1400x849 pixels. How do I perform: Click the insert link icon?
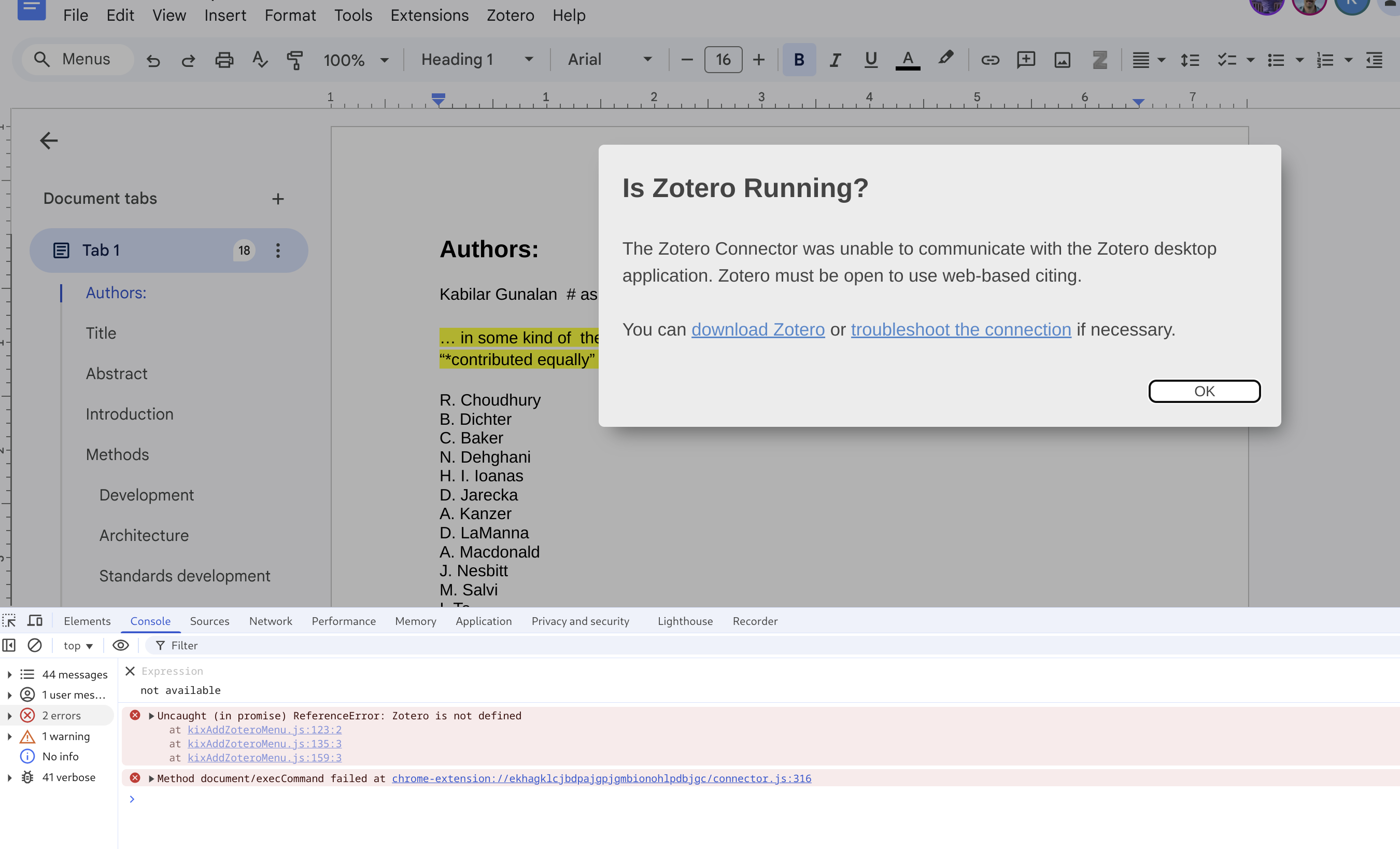(x=990, y=60)
